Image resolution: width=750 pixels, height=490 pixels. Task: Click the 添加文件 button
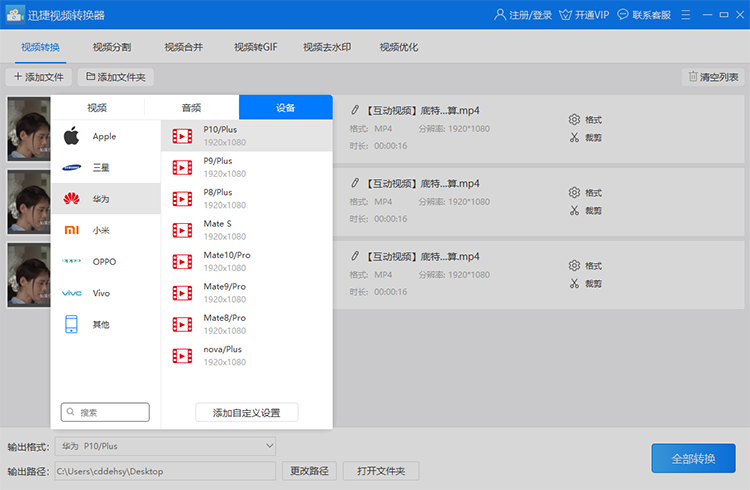(x=39, y=77)
